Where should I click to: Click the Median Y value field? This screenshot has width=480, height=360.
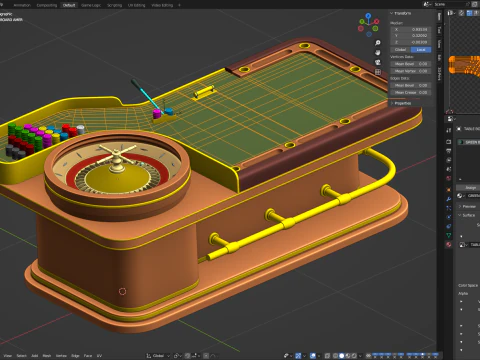pyautogui.click(x=411, y=36)
